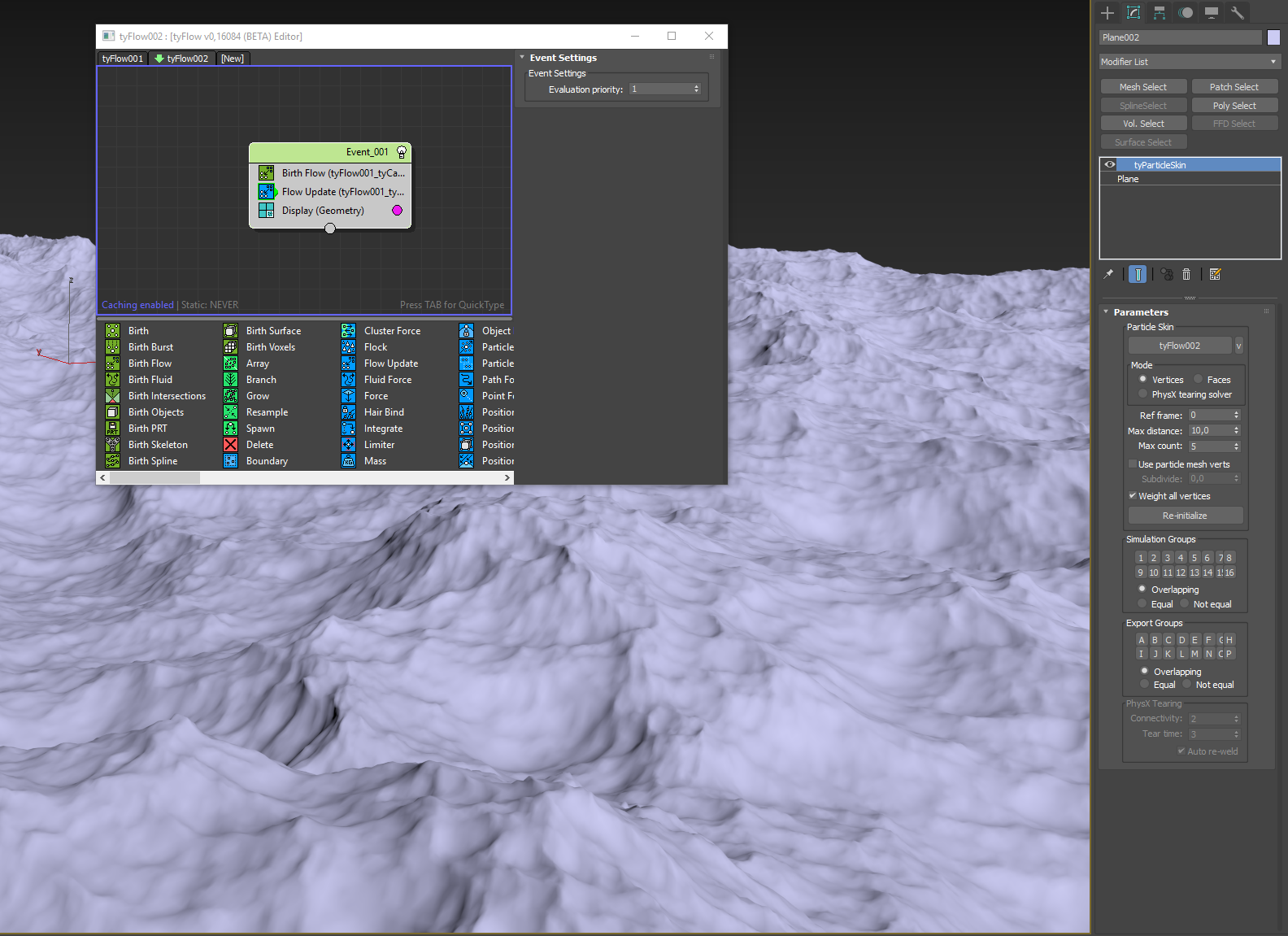Toggle the Event_001 lightbulb icon
Image resolution: width=1288 pixels, height=936 pixels.
[x=401, y=152]
